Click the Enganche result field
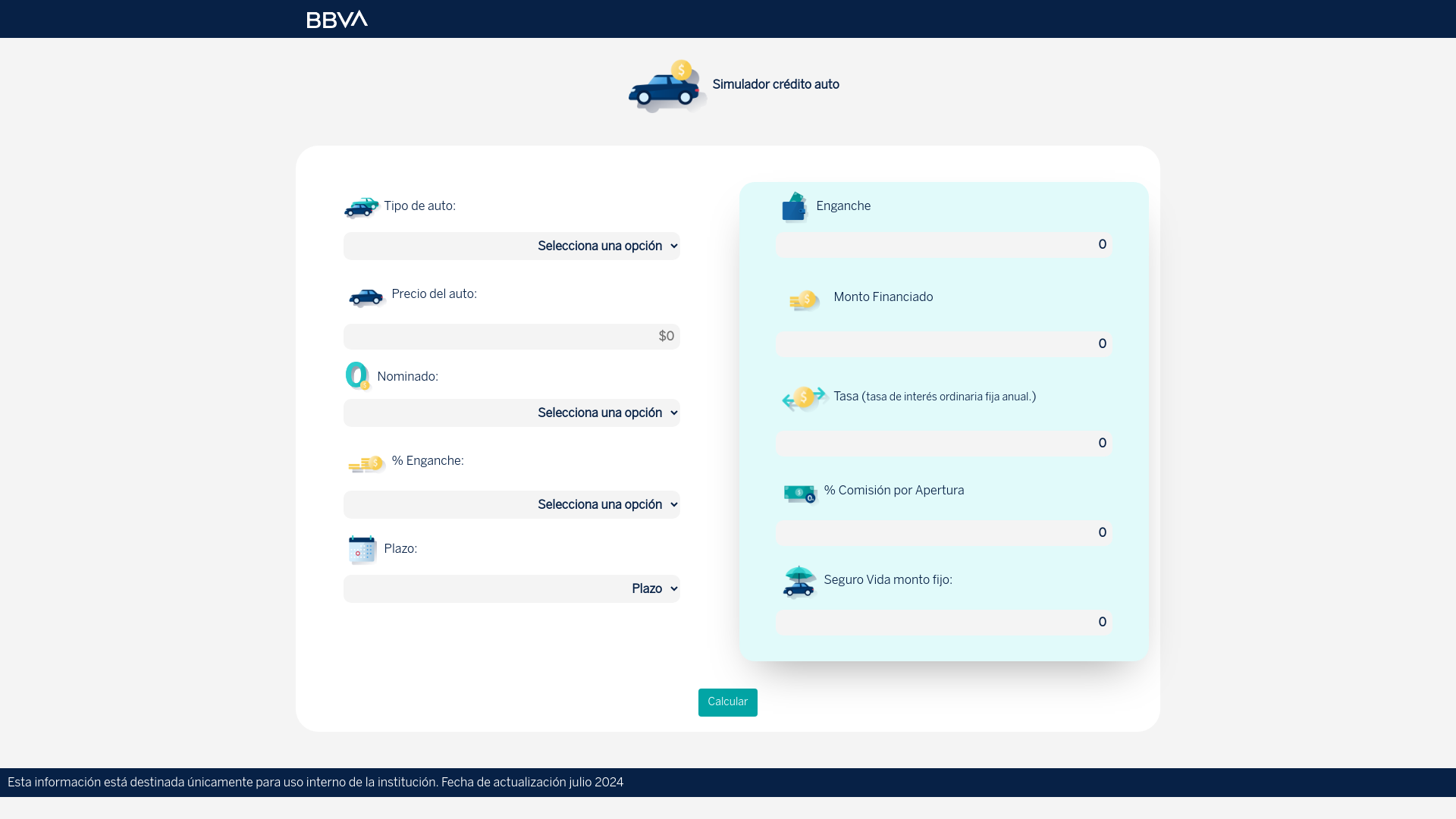 coord(944,245)
